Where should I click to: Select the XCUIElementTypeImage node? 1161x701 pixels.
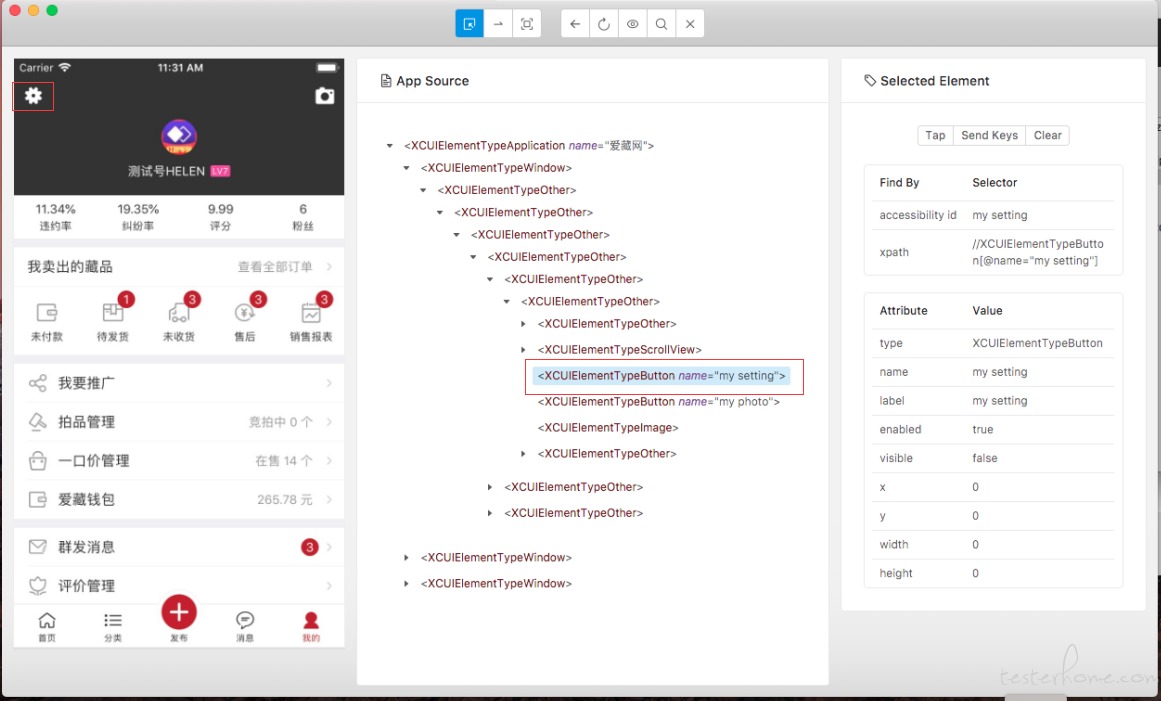click(608, 428)
